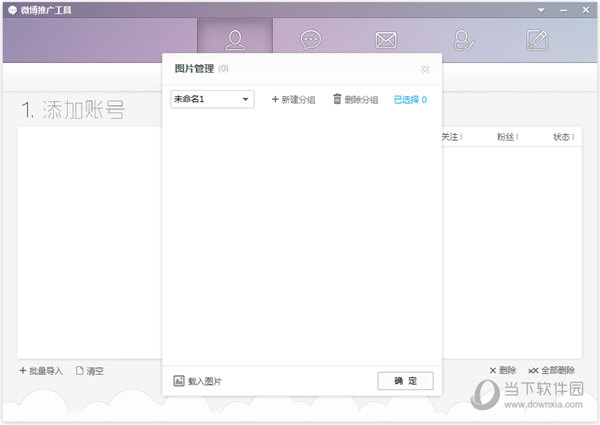Open the account (person) tab icon

coord(235,40)
